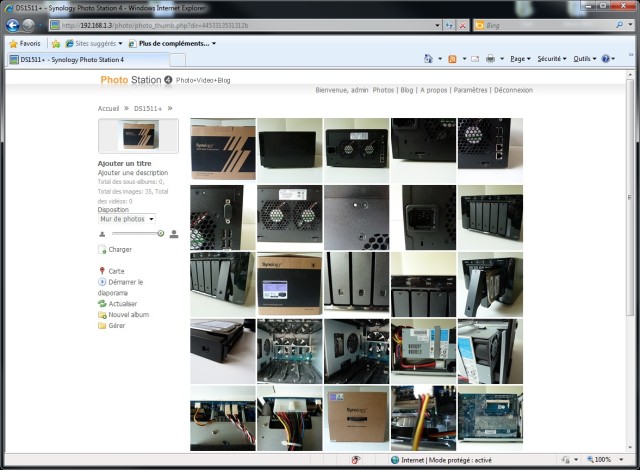Open Favoris star button
640x470 pixels.
coord(25,43)
